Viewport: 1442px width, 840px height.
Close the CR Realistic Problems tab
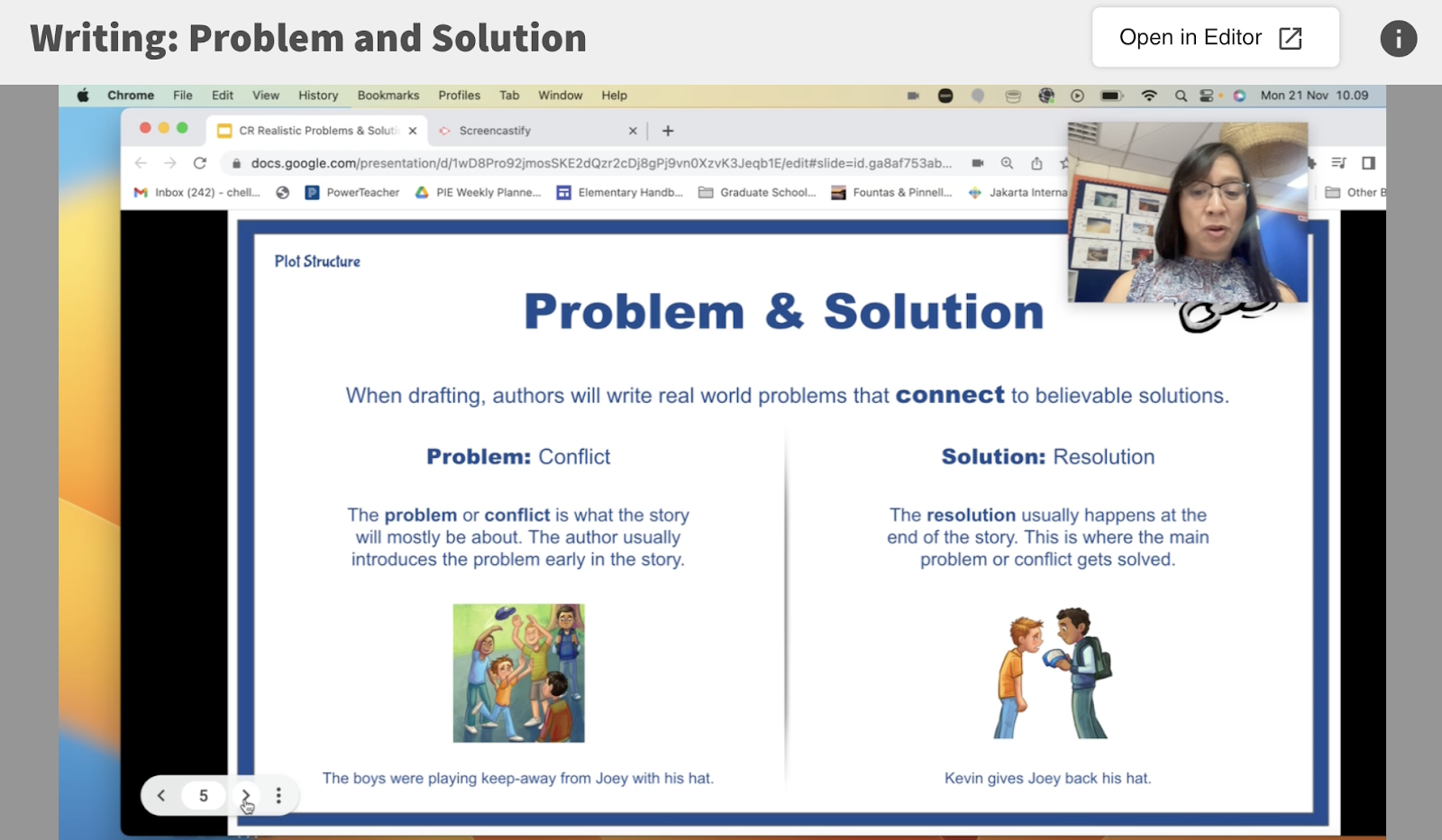pyautogui.click(x=413, y=131)
